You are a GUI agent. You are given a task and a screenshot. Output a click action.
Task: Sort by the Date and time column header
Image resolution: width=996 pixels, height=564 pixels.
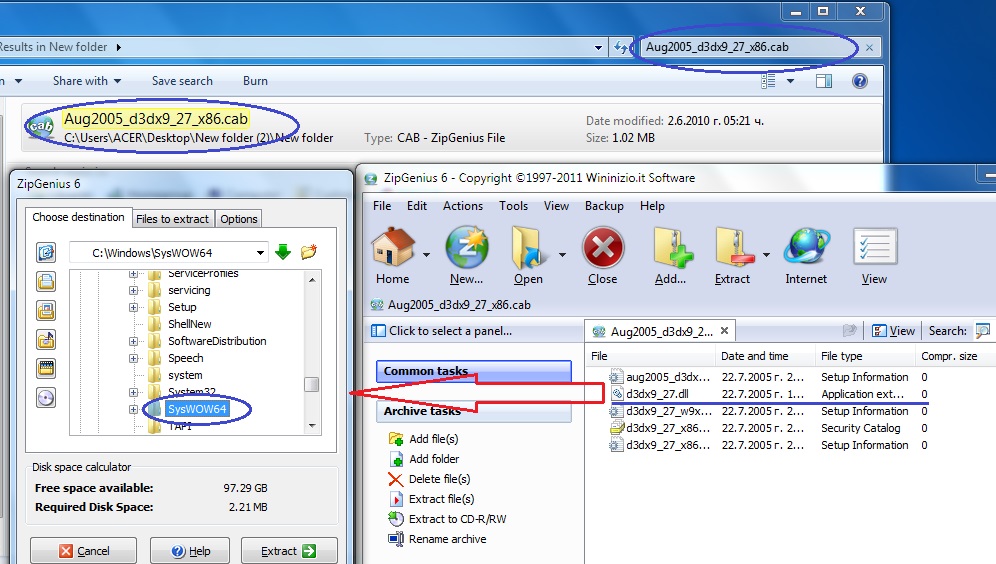click(x=765, y=356)
